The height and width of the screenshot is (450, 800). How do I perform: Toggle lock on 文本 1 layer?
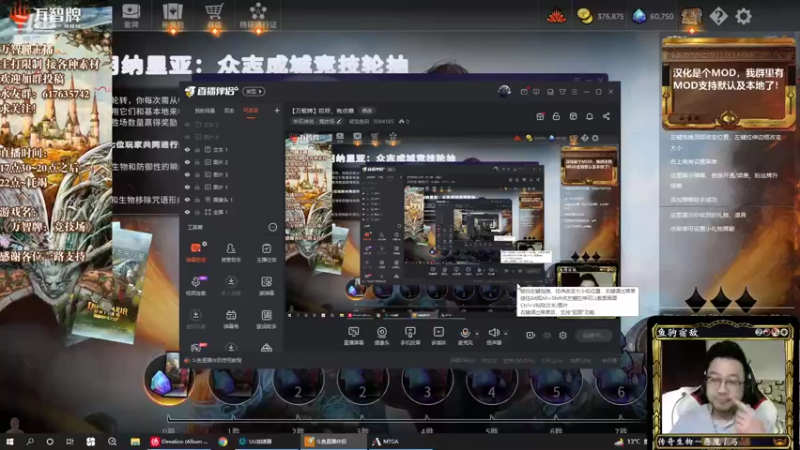pos(197,150)
